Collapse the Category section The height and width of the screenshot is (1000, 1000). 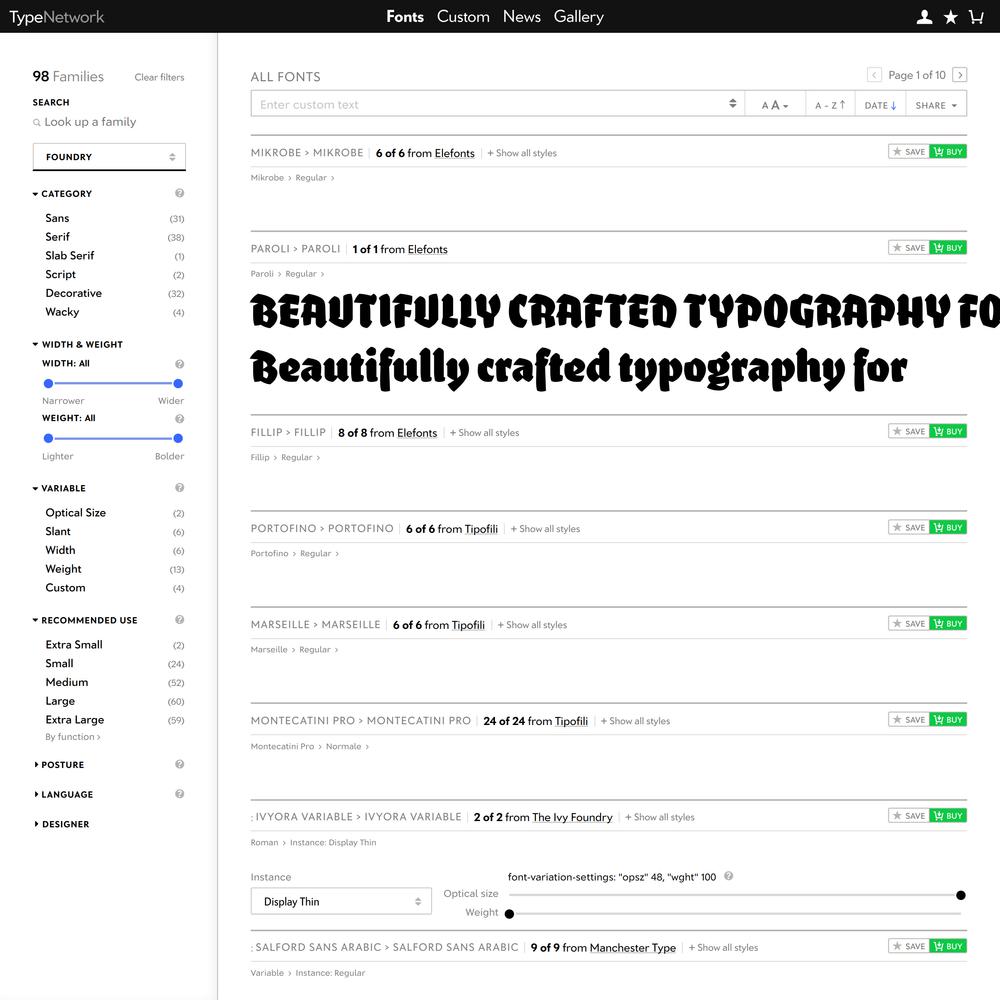coord(62,194)
